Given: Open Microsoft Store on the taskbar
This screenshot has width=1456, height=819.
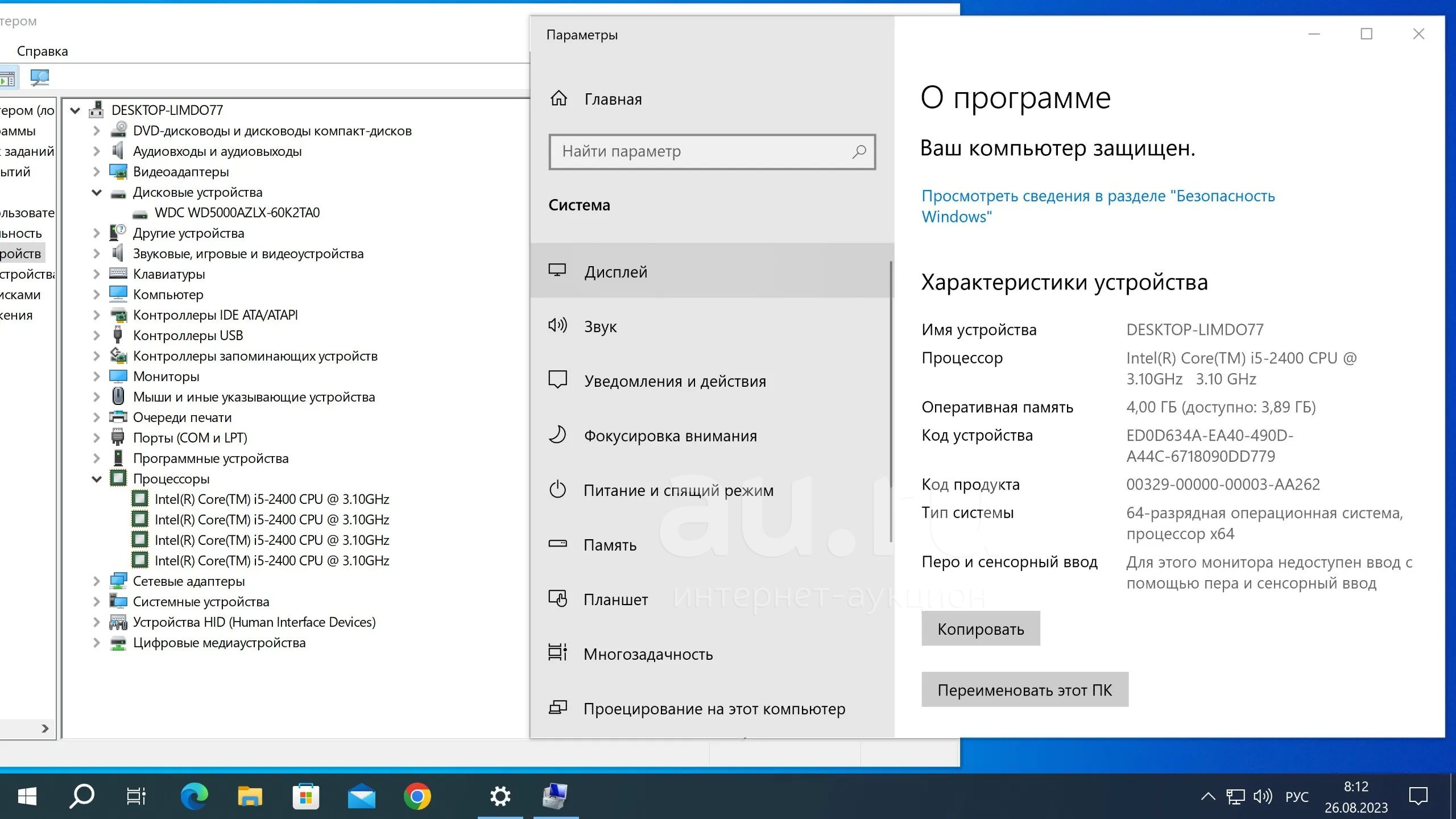Looking at the screenshot, I should click(305, 796).
